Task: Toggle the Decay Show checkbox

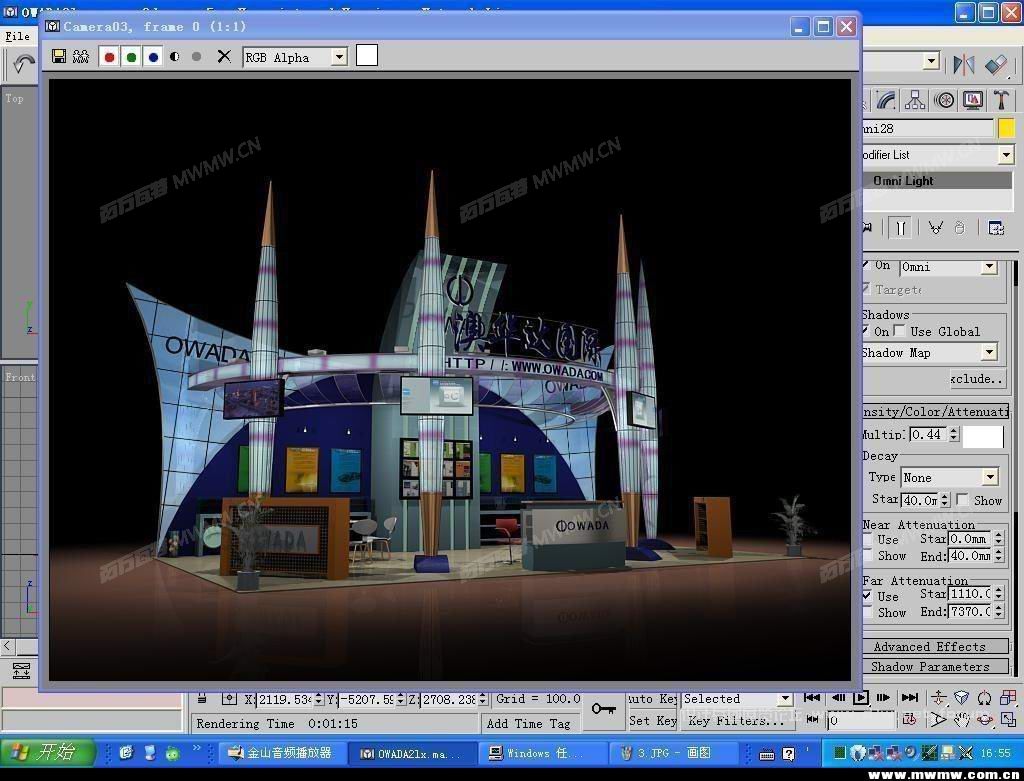Action: 962,500
